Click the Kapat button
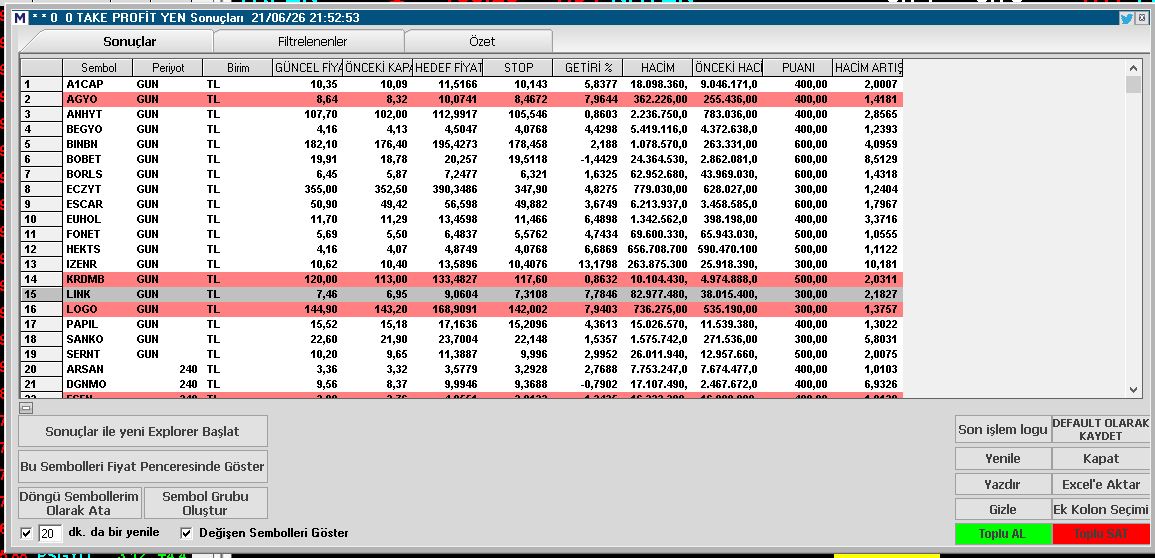The height and width of the screenshot is (558, 1155). click(x=1100, y=459)
